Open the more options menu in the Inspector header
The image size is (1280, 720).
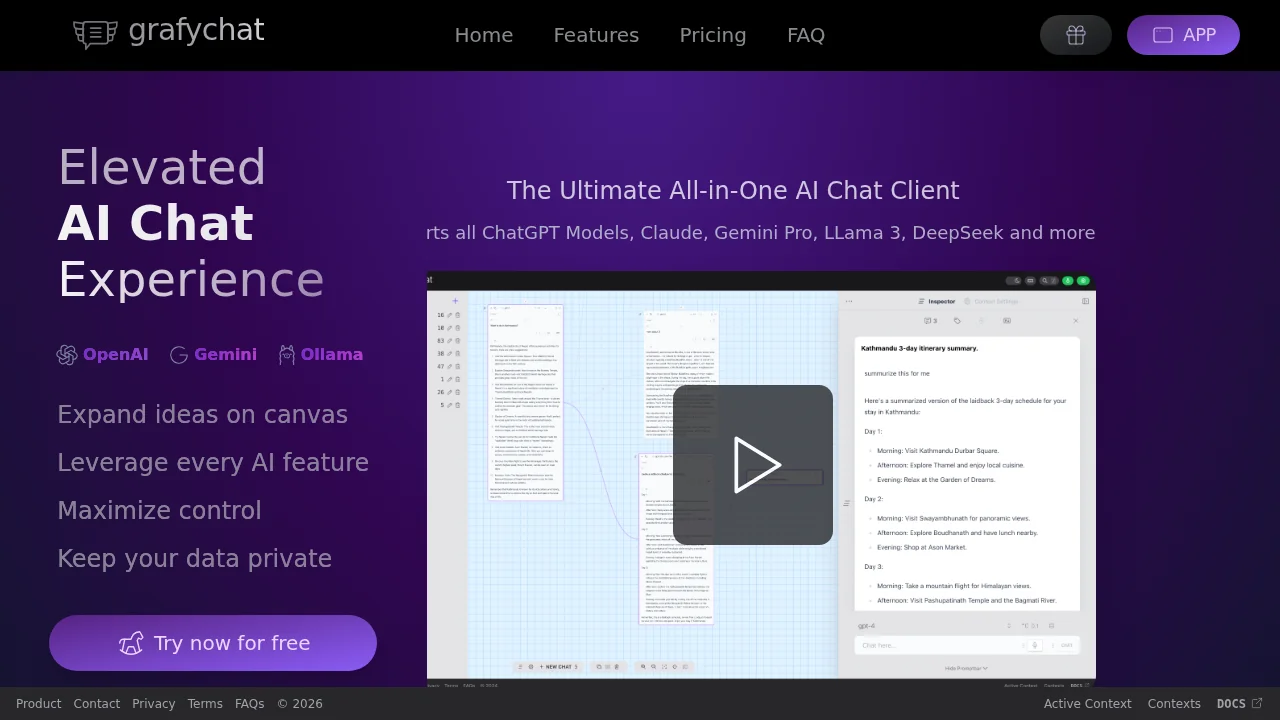pos(849,301)
